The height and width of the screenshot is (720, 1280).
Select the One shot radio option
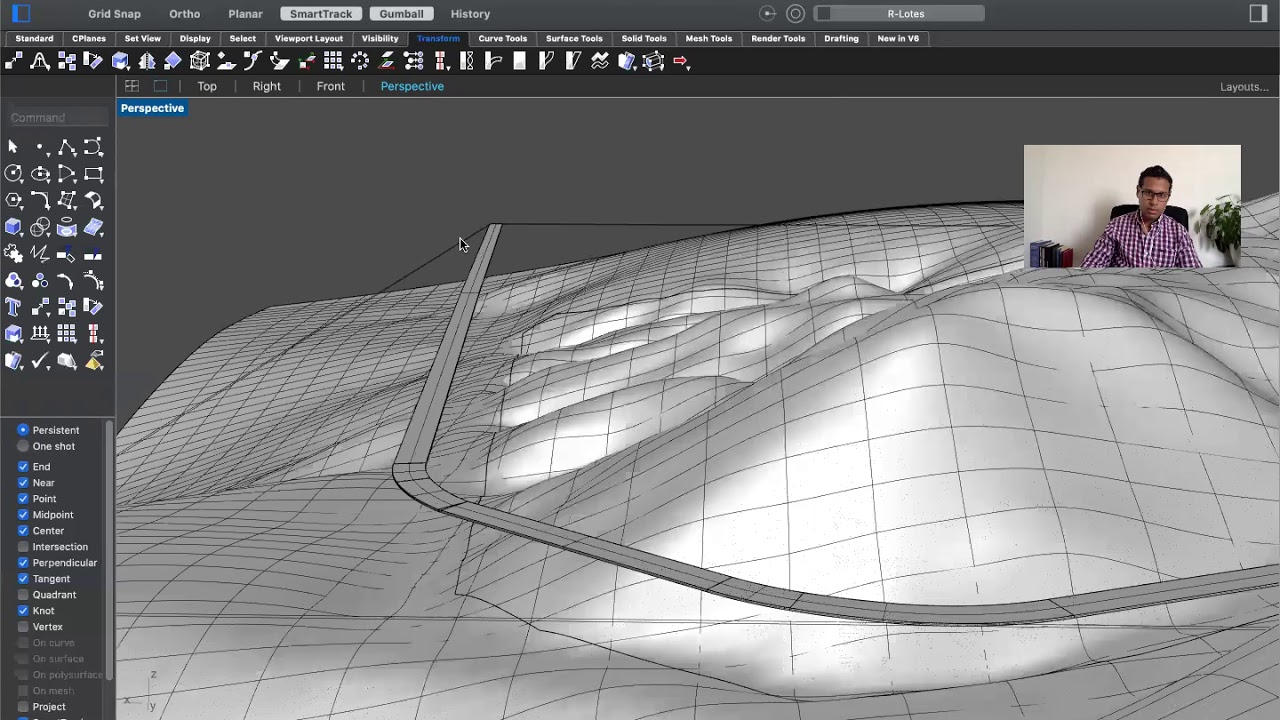pos(23,447)
